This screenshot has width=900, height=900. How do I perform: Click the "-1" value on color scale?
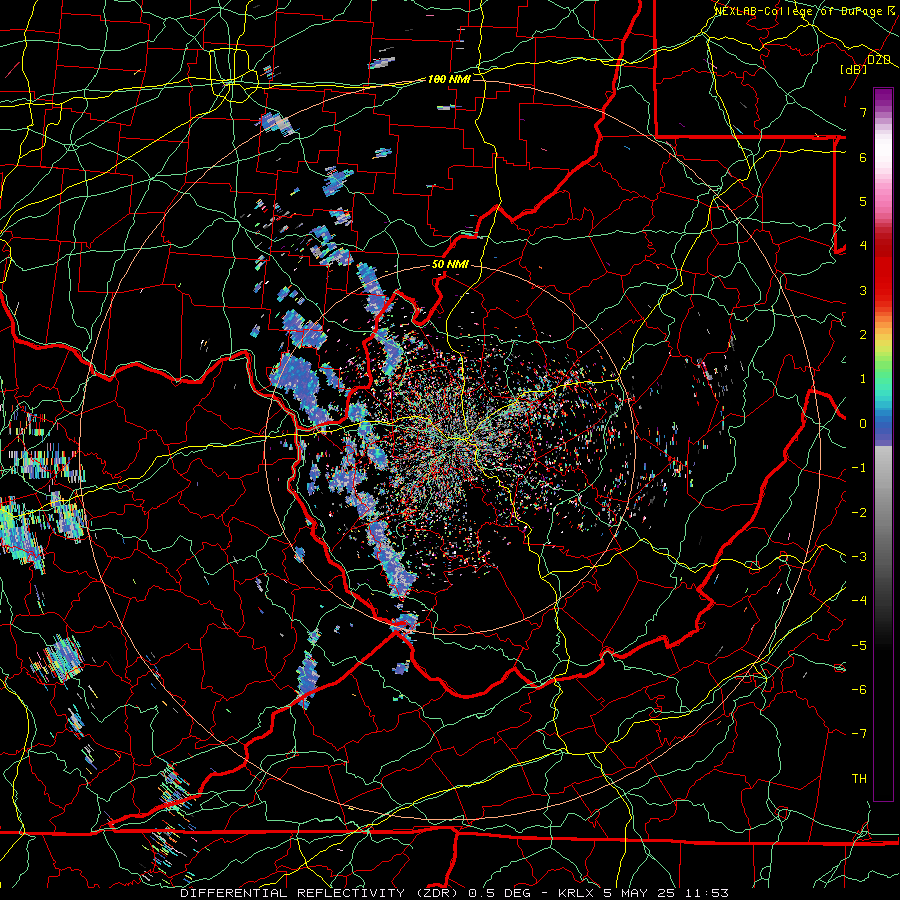pyautogui.click(x=859, y=468)
